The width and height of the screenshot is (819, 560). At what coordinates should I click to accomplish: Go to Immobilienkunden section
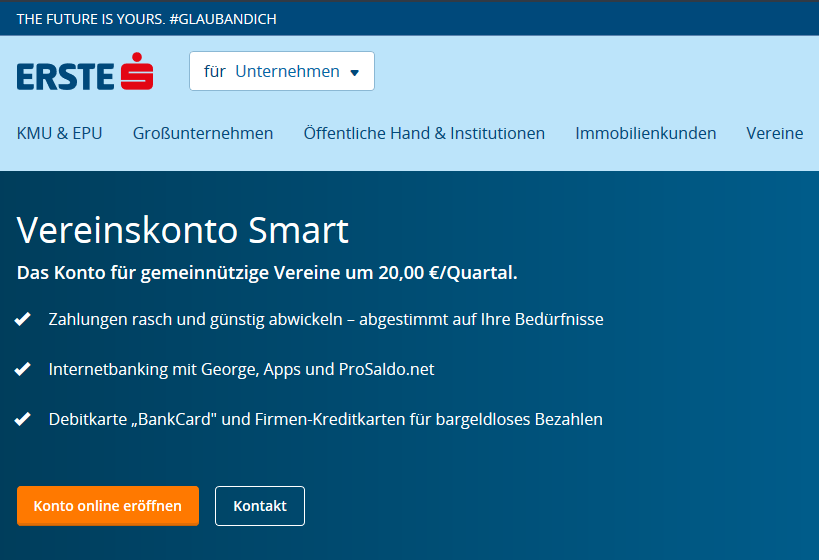[646, 133]
